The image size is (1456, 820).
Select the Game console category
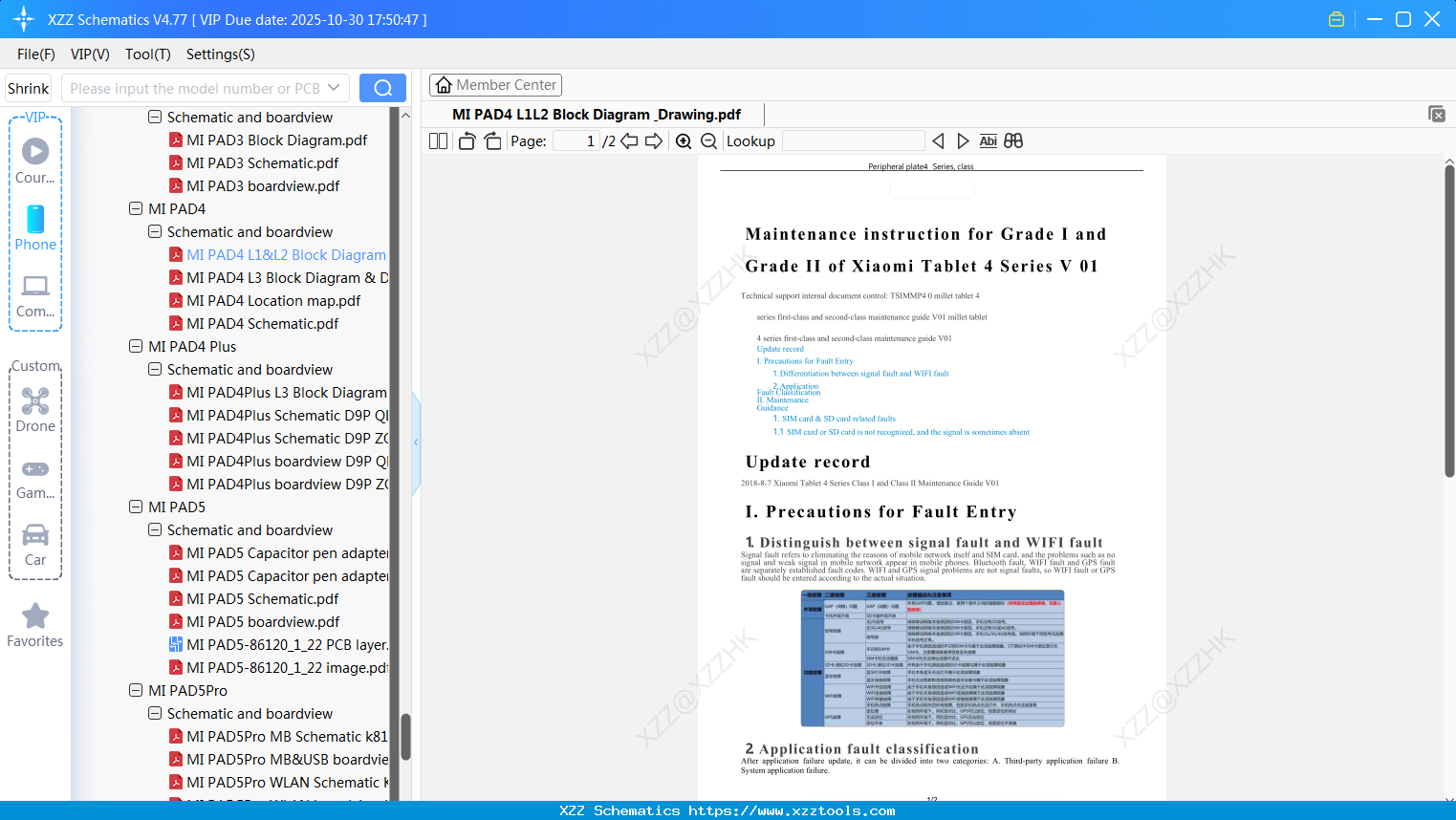[x=35, y=478]
